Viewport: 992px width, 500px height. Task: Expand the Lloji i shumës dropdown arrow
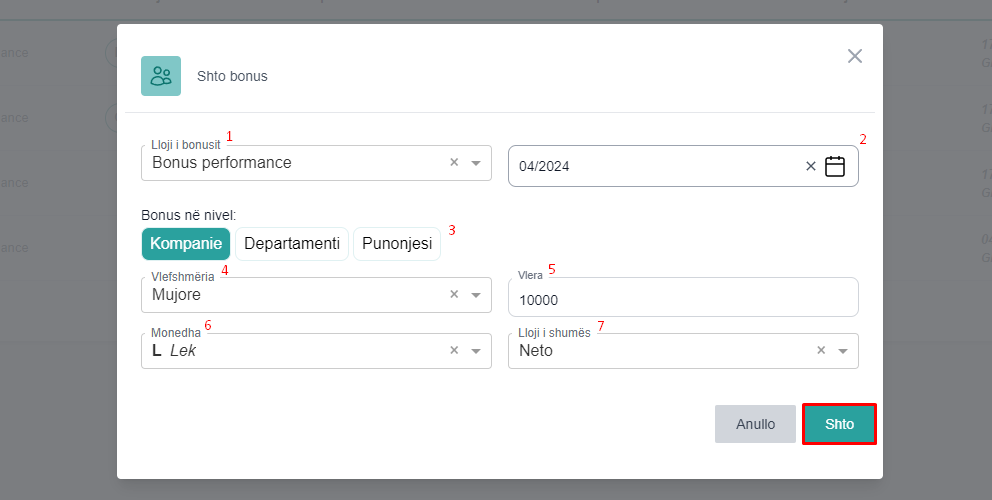(x=843, y=351)
